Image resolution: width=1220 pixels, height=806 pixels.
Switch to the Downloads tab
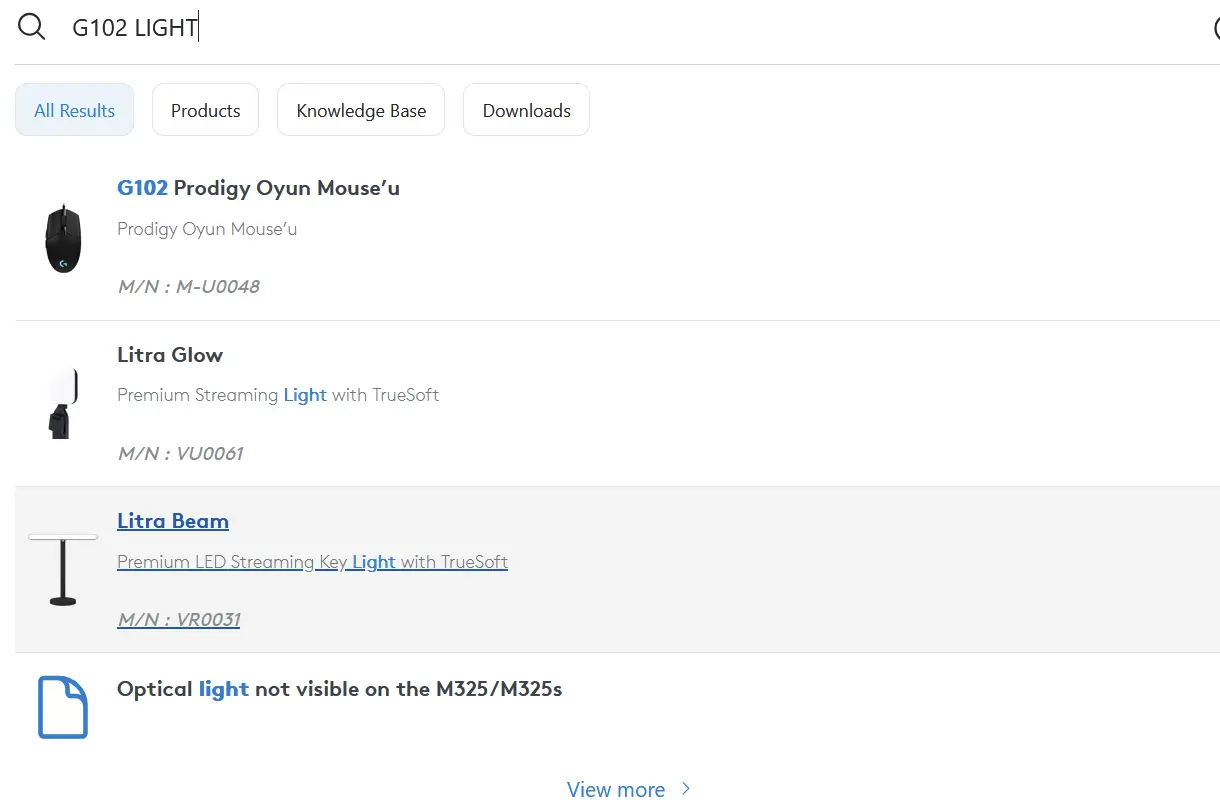coord(526,110)
